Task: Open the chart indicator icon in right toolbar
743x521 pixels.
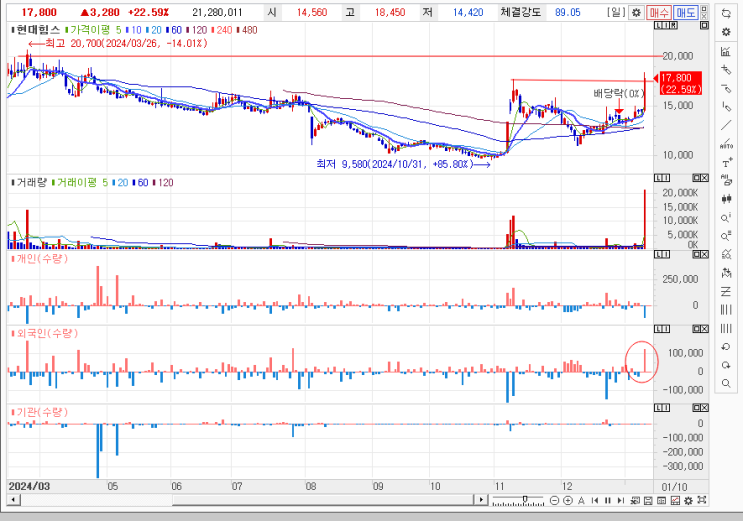Action: point(726,51)
